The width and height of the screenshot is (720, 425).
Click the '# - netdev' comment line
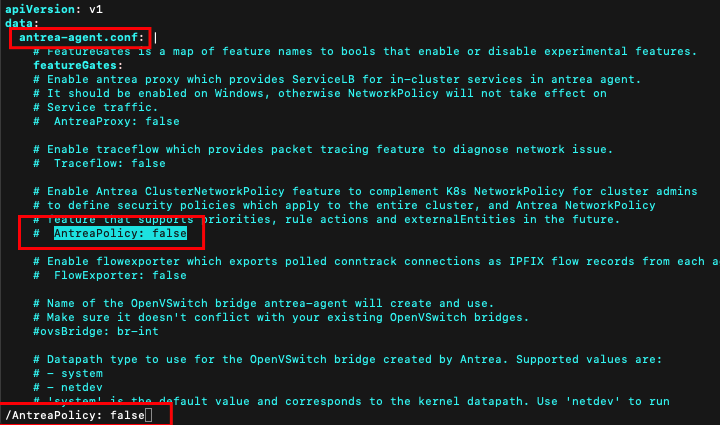pos(68,387)
